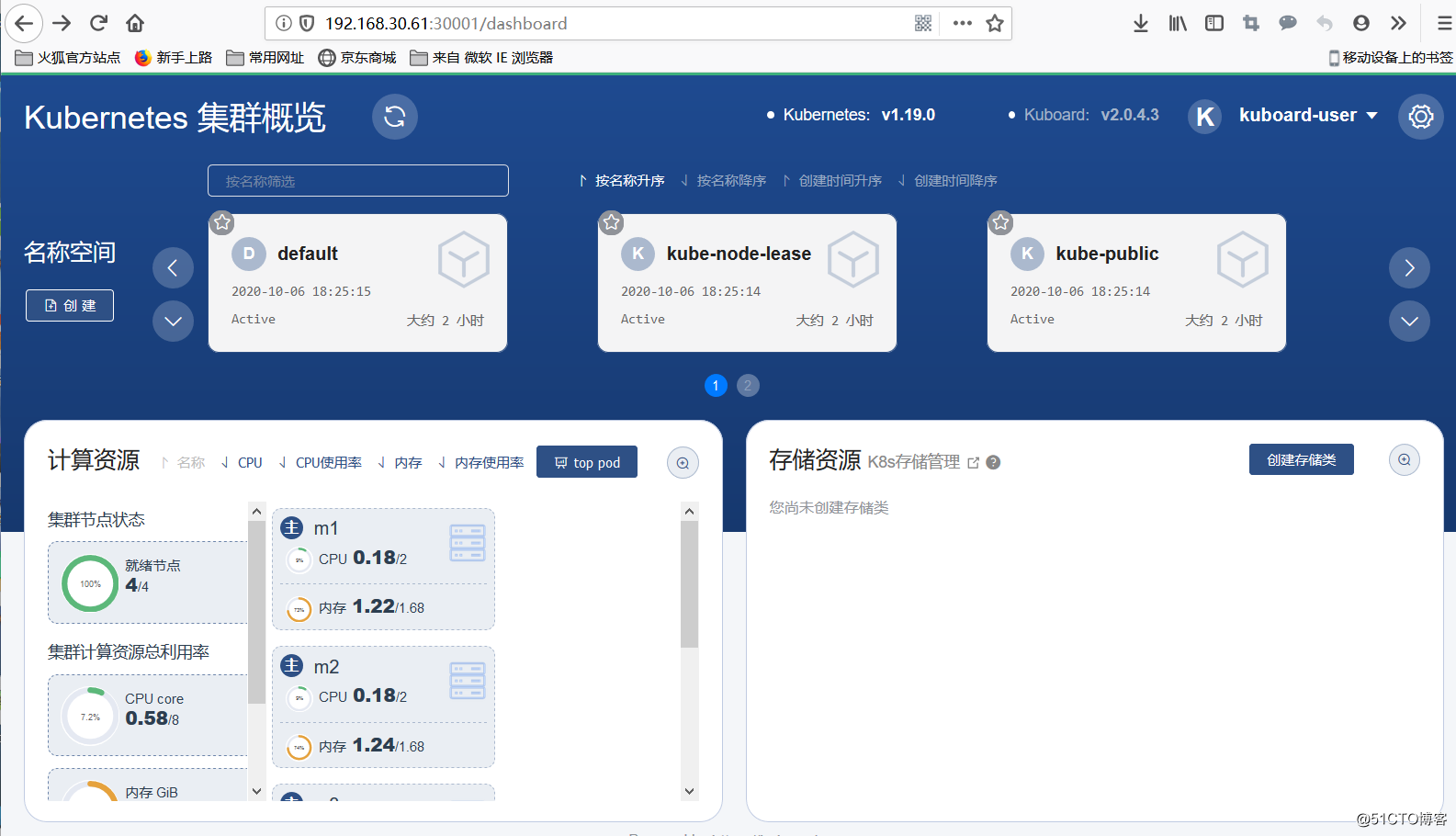
Task: Bookmark this page with the star icon
Action: point(995,23)
